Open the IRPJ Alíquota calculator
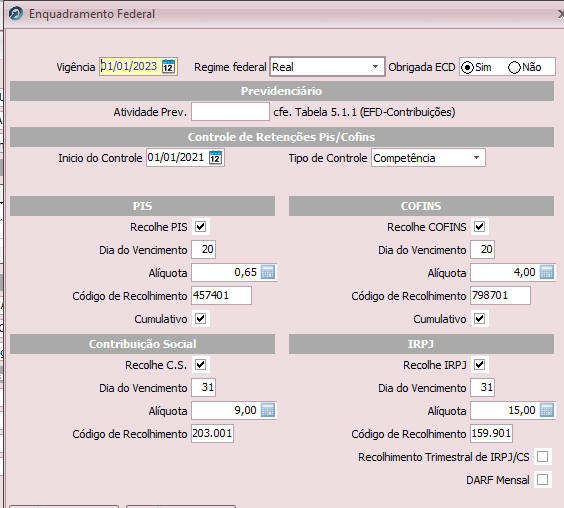The image size is (564, 508). 547,411
